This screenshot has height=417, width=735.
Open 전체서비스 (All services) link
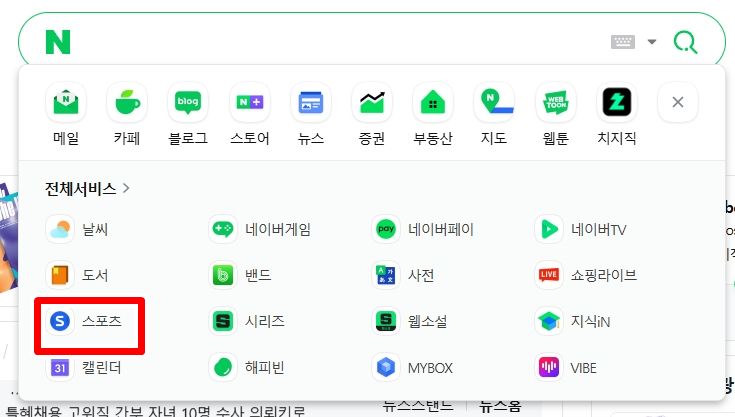tap(87, 188)
